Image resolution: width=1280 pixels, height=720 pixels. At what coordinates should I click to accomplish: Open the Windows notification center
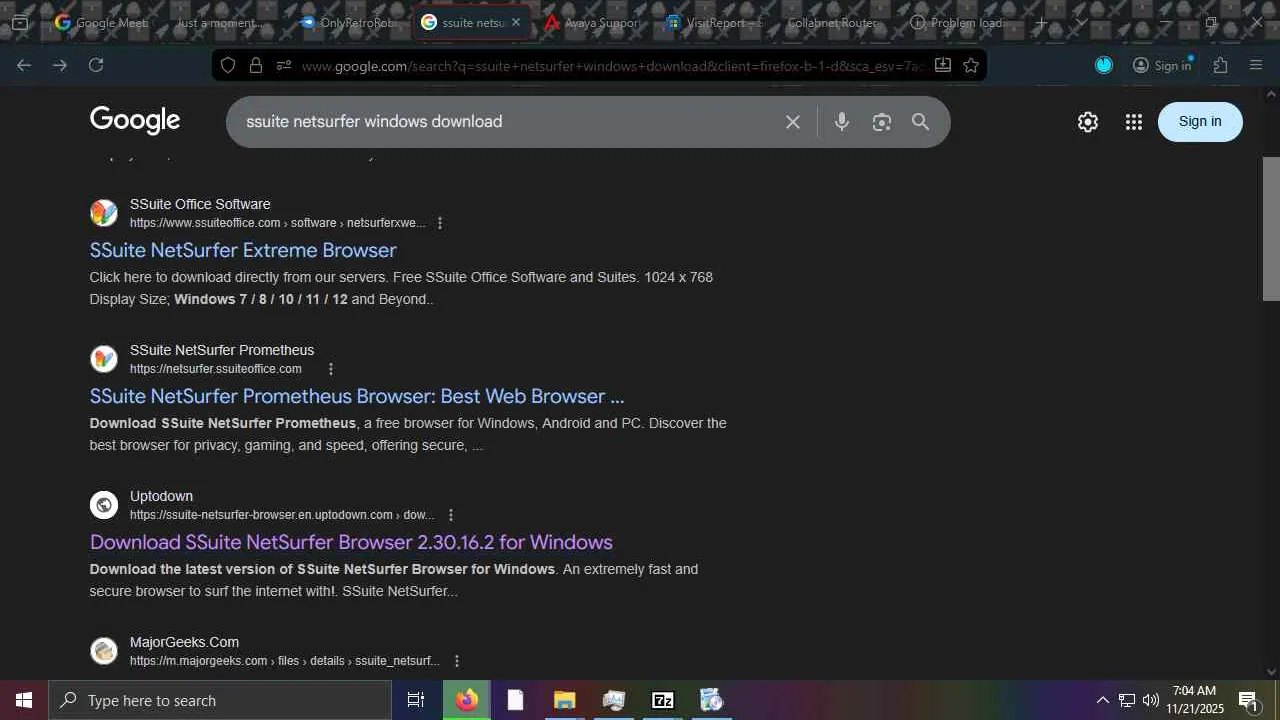pos(1248,700)
